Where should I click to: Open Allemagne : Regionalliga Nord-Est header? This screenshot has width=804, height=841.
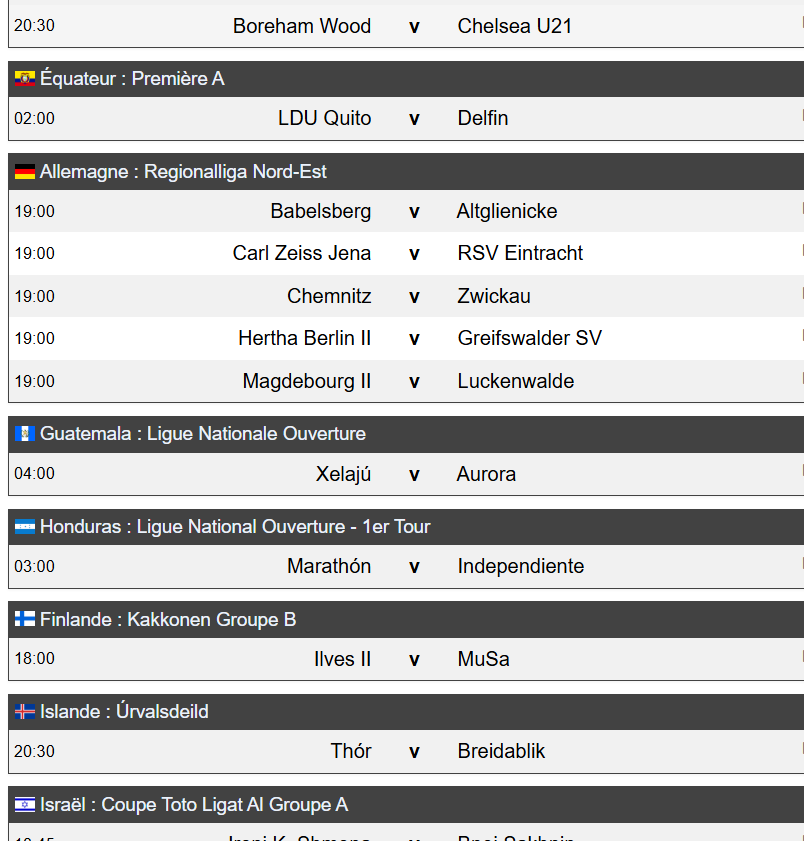click(406, 172)
